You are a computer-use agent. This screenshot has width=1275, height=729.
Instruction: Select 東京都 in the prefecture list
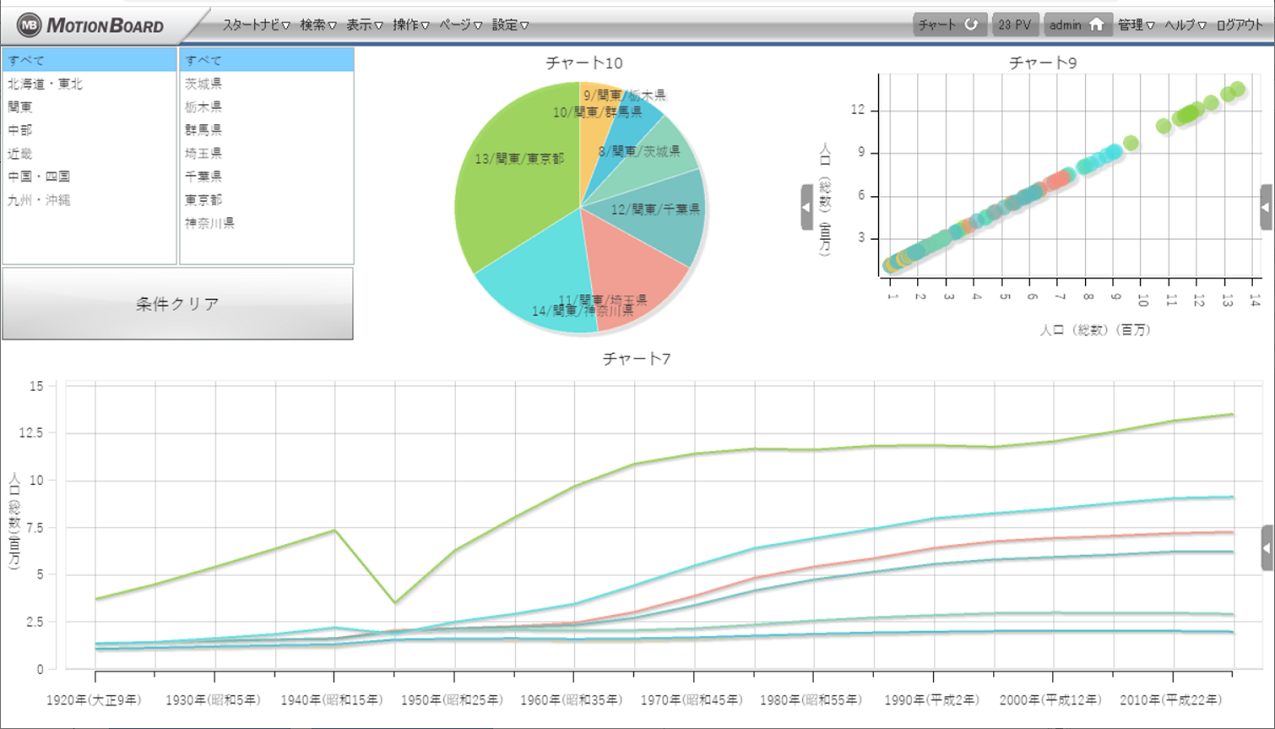click(203, 199)
